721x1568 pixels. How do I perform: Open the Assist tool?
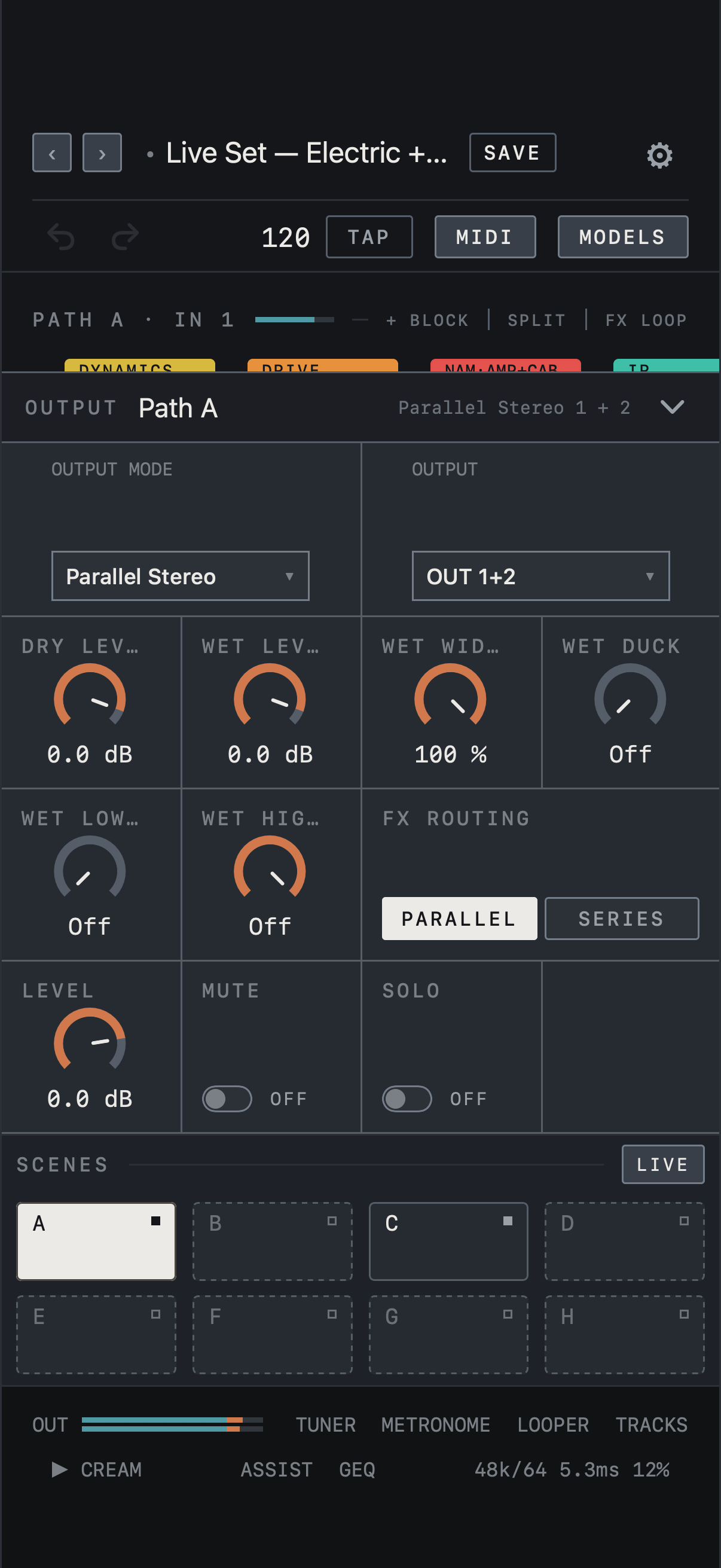tap(277, 1470)
